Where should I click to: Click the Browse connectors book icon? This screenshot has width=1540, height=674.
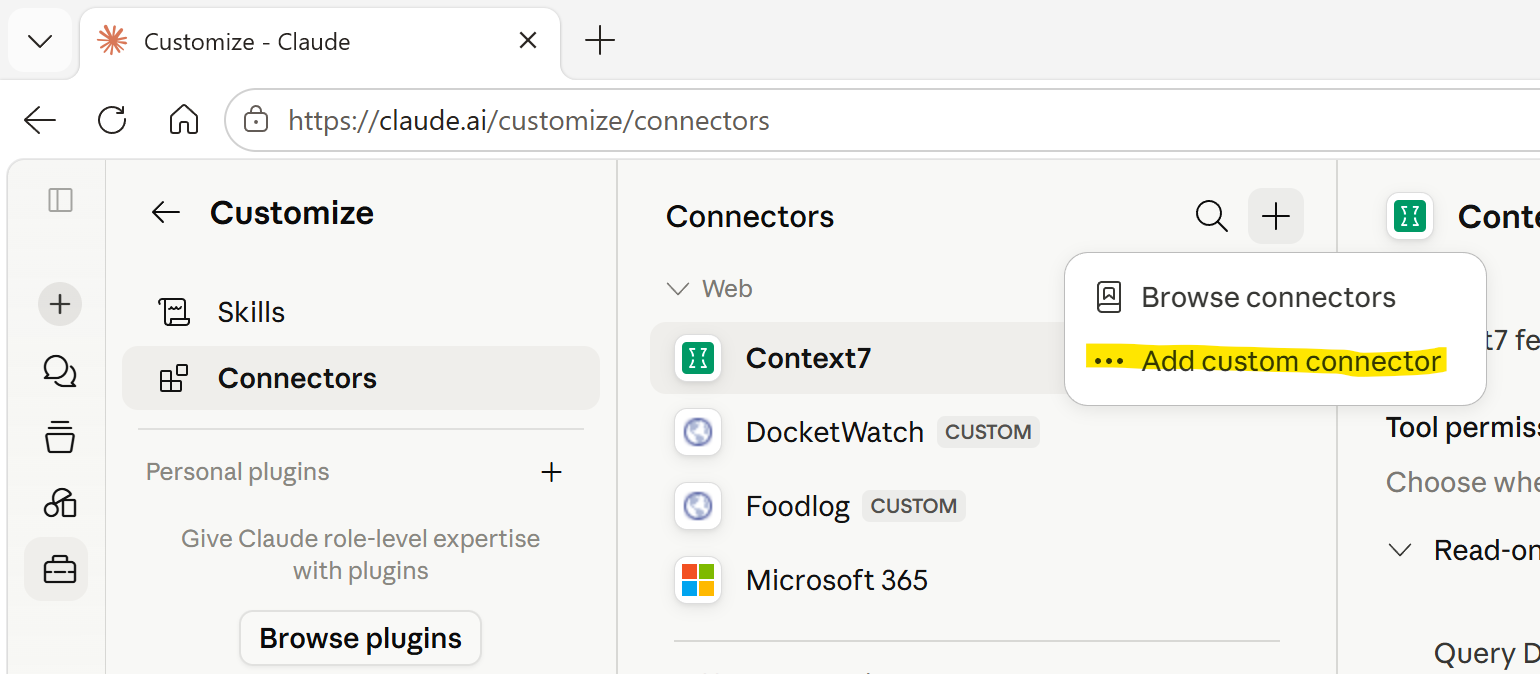[1109, 297]
